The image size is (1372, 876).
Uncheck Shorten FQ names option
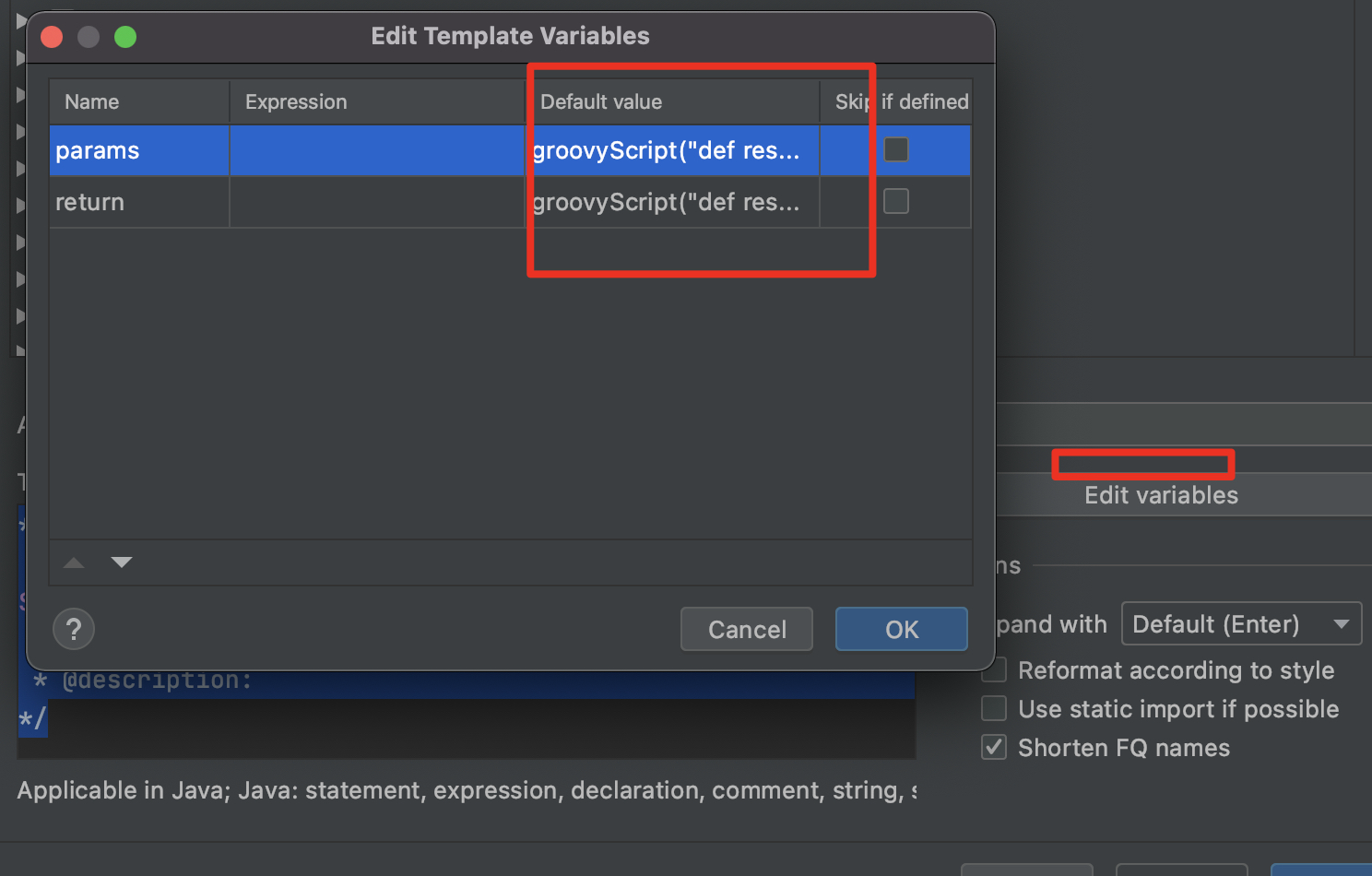994,748
